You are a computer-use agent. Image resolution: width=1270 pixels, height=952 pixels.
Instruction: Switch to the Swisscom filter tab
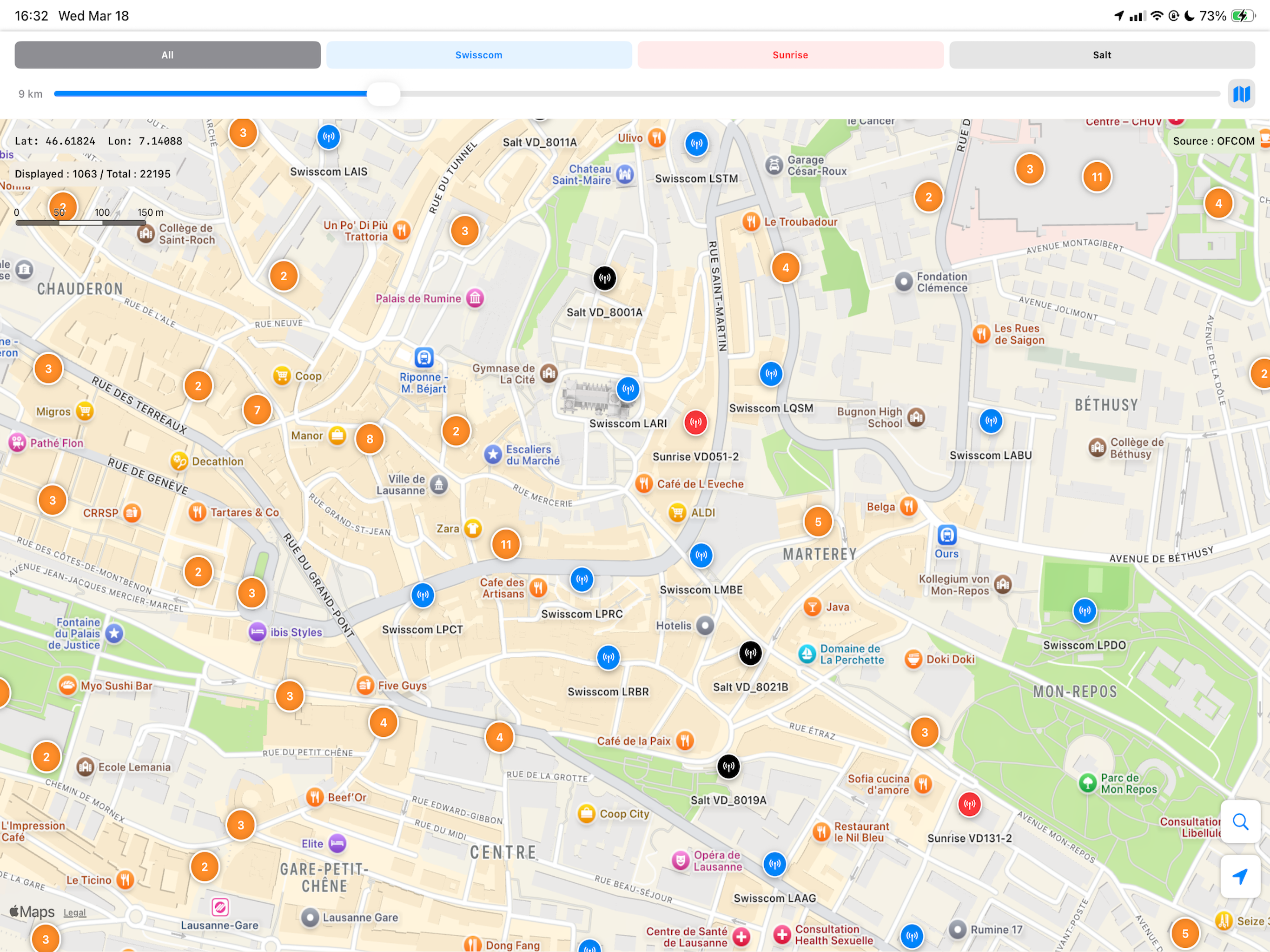click(x=479, y=55)
